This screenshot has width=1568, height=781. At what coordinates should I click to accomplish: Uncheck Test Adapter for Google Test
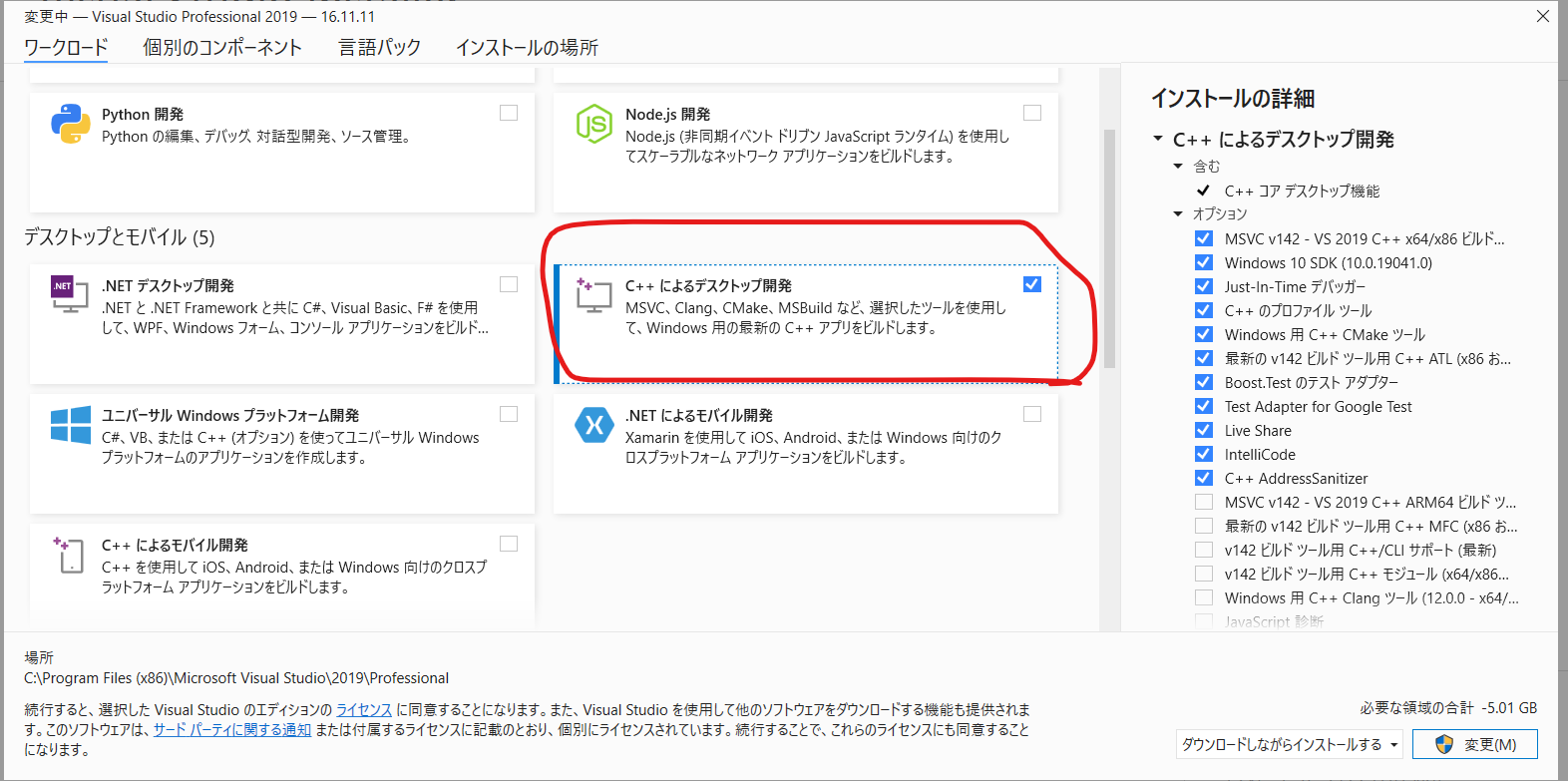click(x=1204, y=406)
